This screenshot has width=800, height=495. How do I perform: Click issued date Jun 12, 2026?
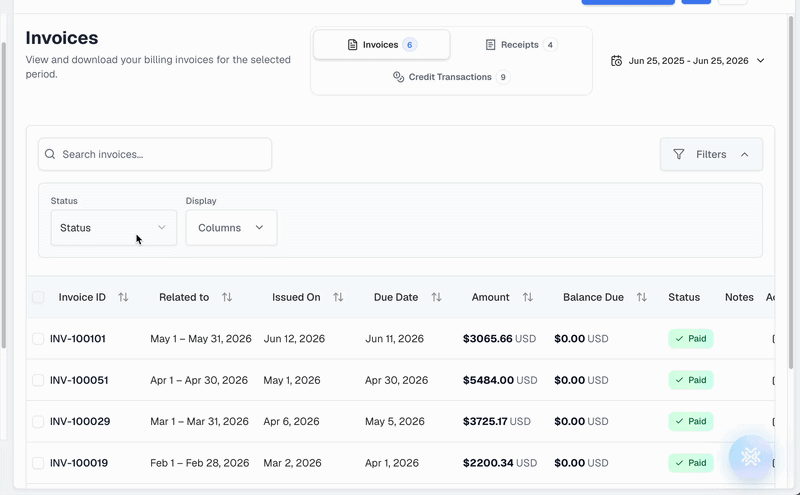click(x=294, y=339)
